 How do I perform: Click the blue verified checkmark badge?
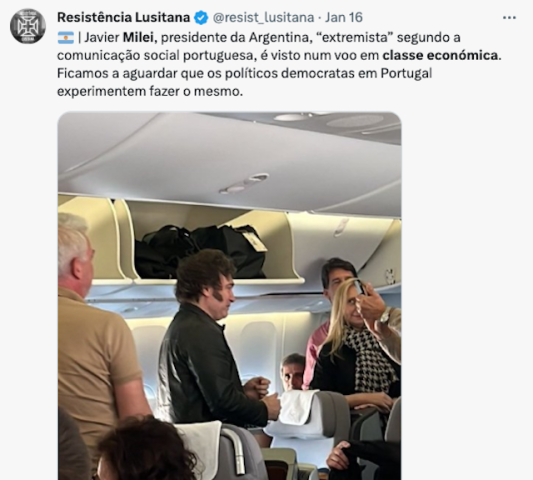coord(201,18)
